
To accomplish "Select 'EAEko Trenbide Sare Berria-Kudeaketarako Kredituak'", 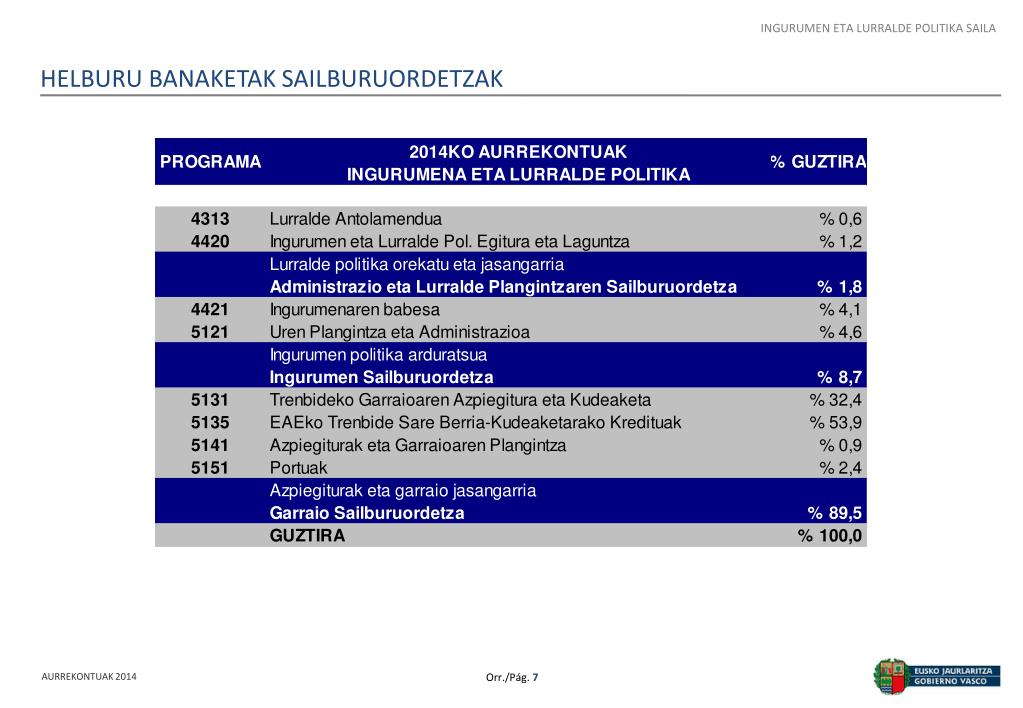I will (475, 423).
